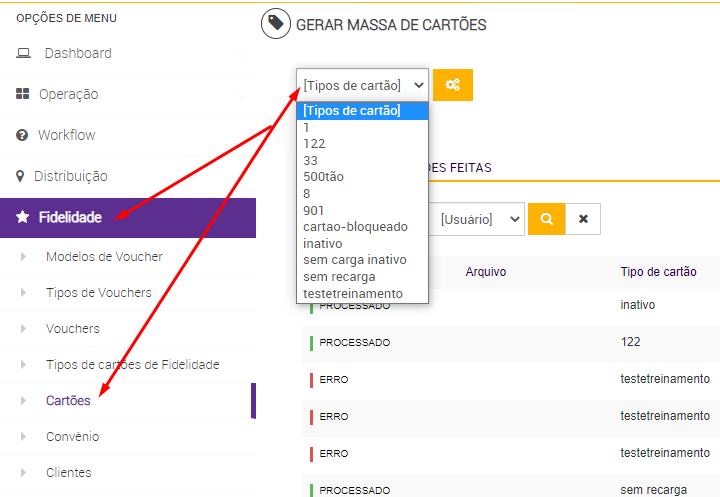Click the orange magnifier search button
720x497 pixels.
546,219
